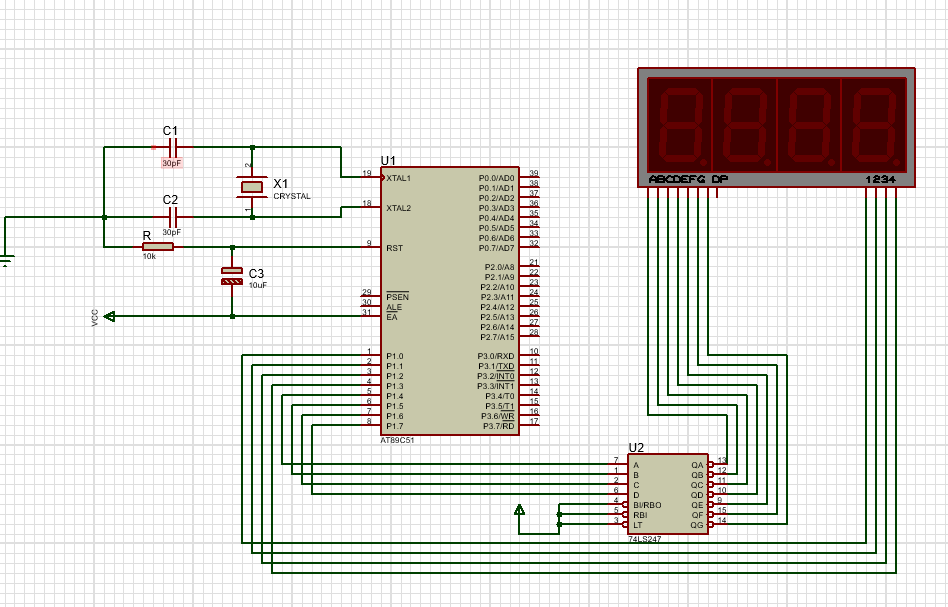
Task: Click the U2 reference label
Action: (636, 448)
